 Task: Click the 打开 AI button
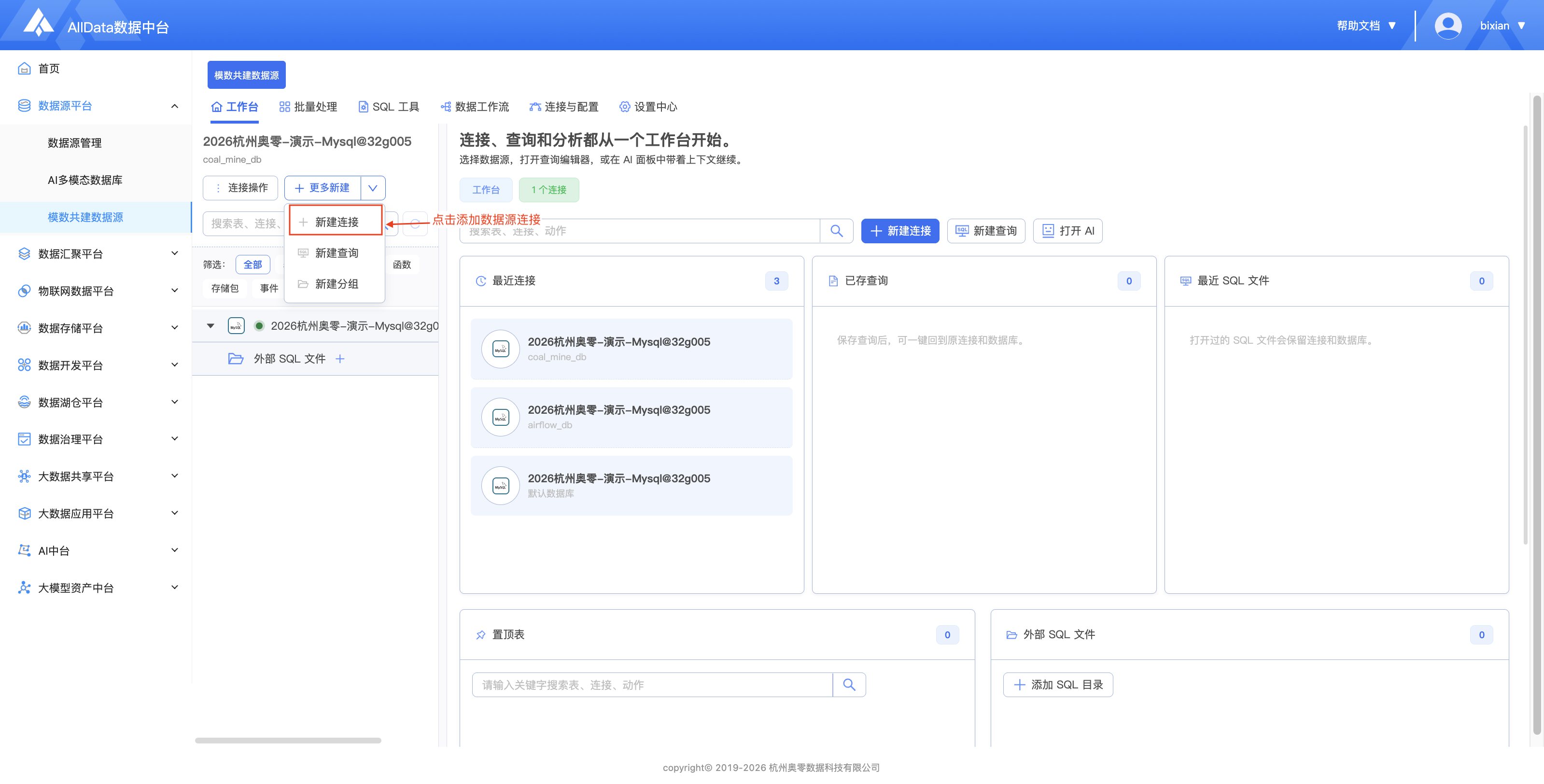coord(1068,231)
